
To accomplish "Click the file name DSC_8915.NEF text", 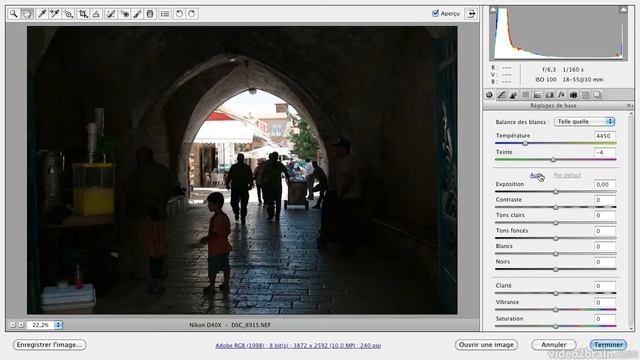I will point(251,325).
